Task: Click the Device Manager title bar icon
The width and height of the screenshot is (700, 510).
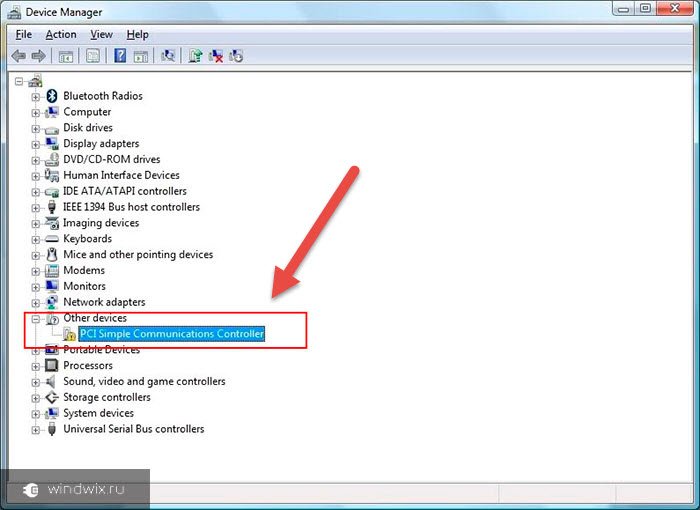Action: tap(14, 13)
